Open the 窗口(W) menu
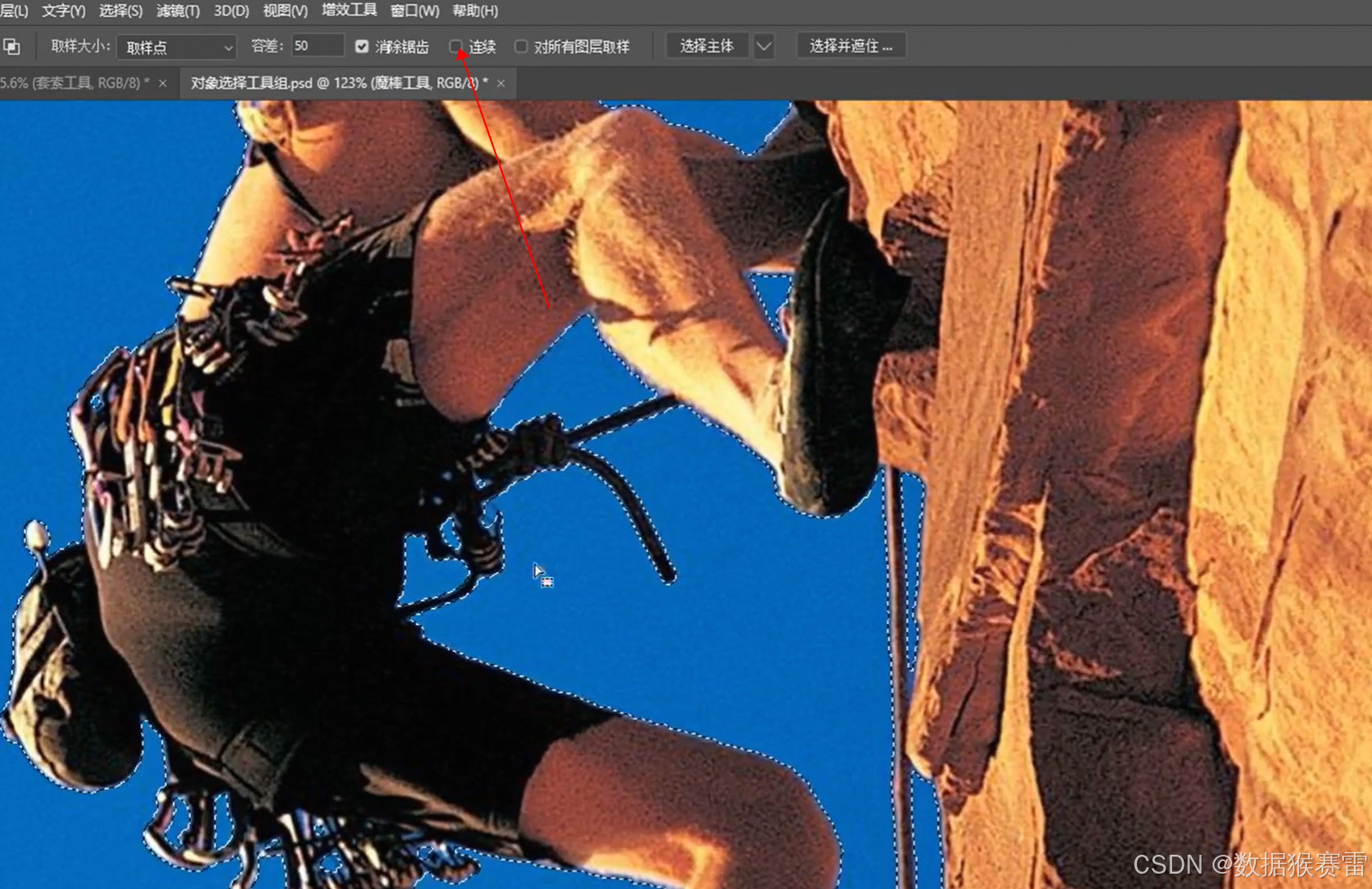Screen dimensions: 1372x889 click(415, 11)
